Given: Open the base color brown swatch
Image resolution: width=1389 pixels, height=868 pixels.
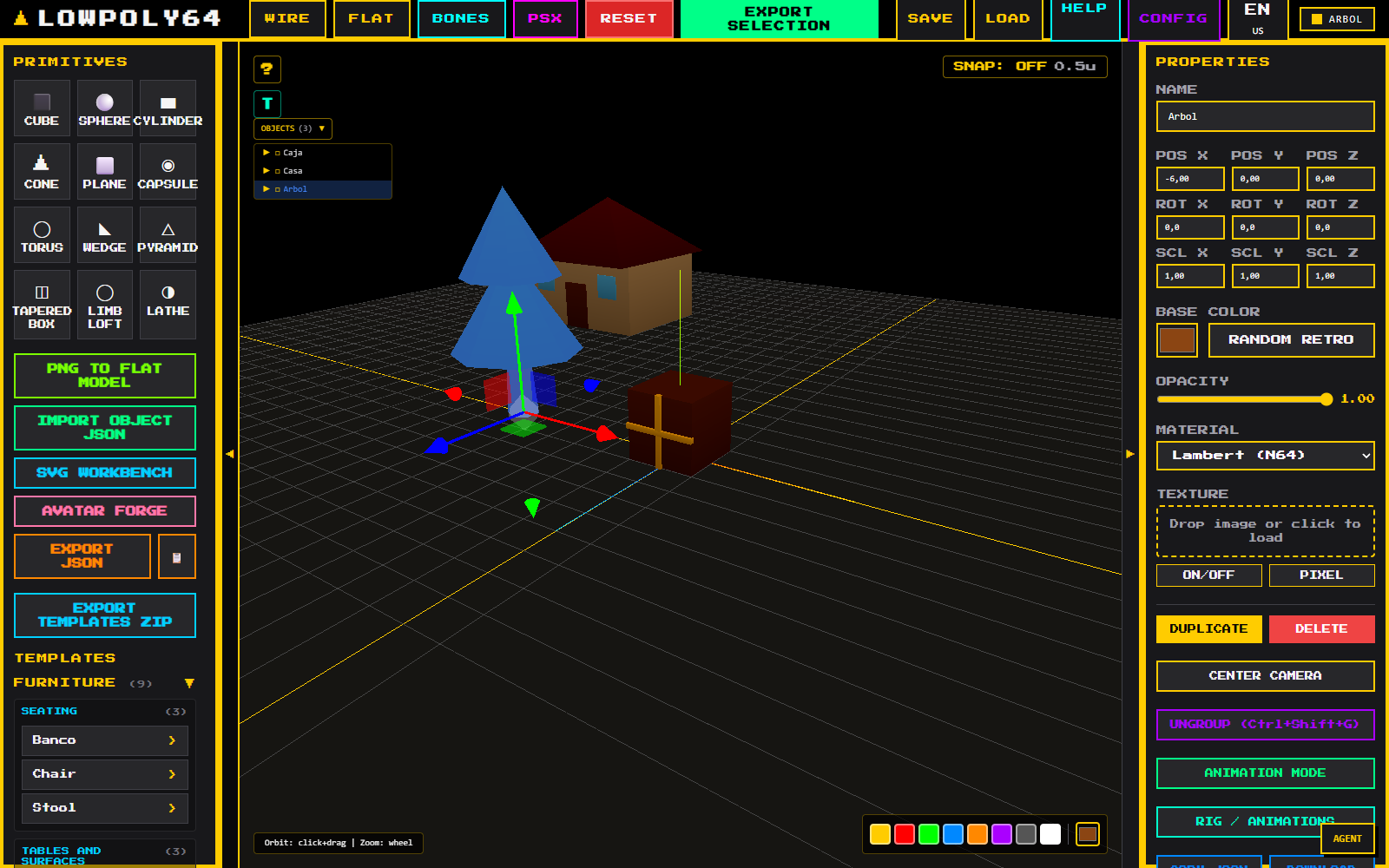Looking at the screenshot, I should (x=1177, y=340).
